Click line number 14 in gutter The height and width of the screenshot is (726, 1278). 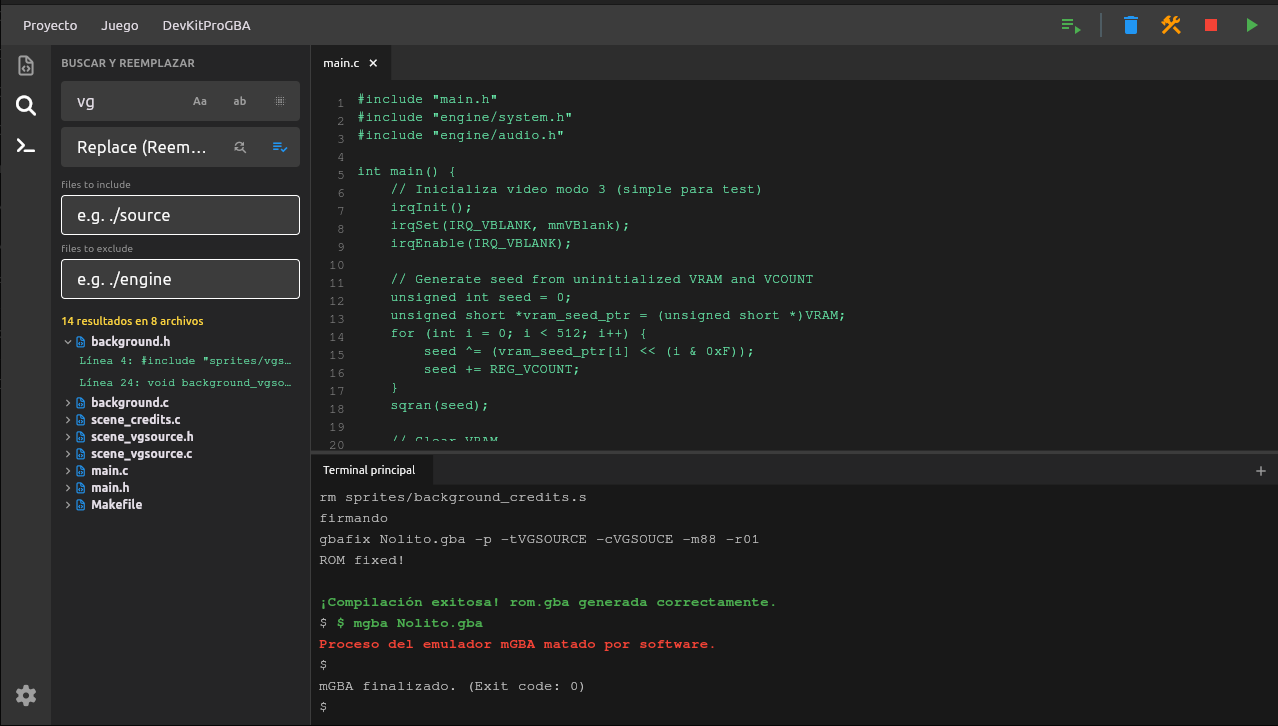point(336,337)
